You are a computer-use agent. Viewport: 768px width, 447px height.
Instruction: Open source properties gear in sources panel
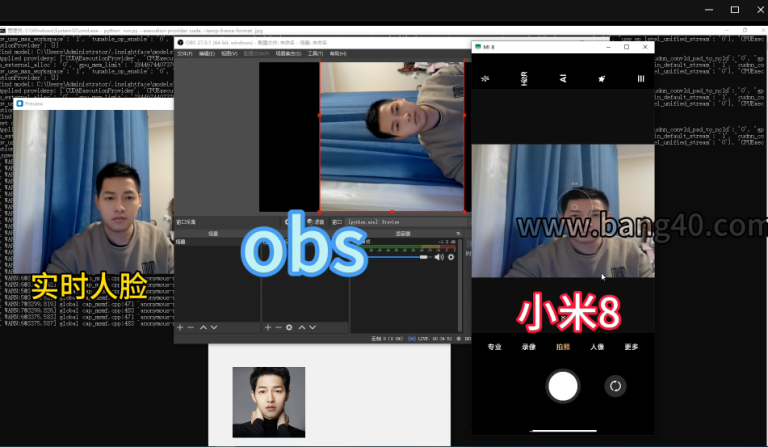click(x=289, y=327)
